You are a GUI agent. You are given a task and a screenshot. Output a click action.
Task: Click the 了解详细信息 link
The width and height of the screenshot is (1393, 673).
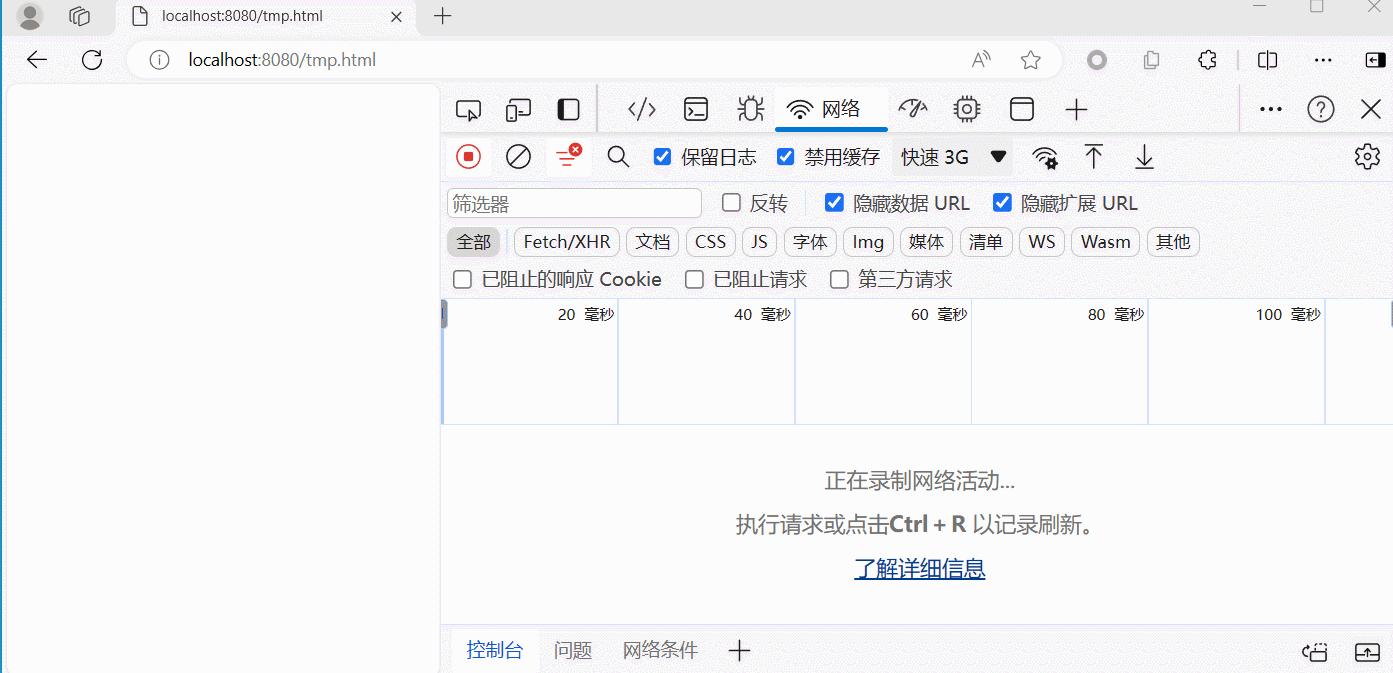pos(919,568)
